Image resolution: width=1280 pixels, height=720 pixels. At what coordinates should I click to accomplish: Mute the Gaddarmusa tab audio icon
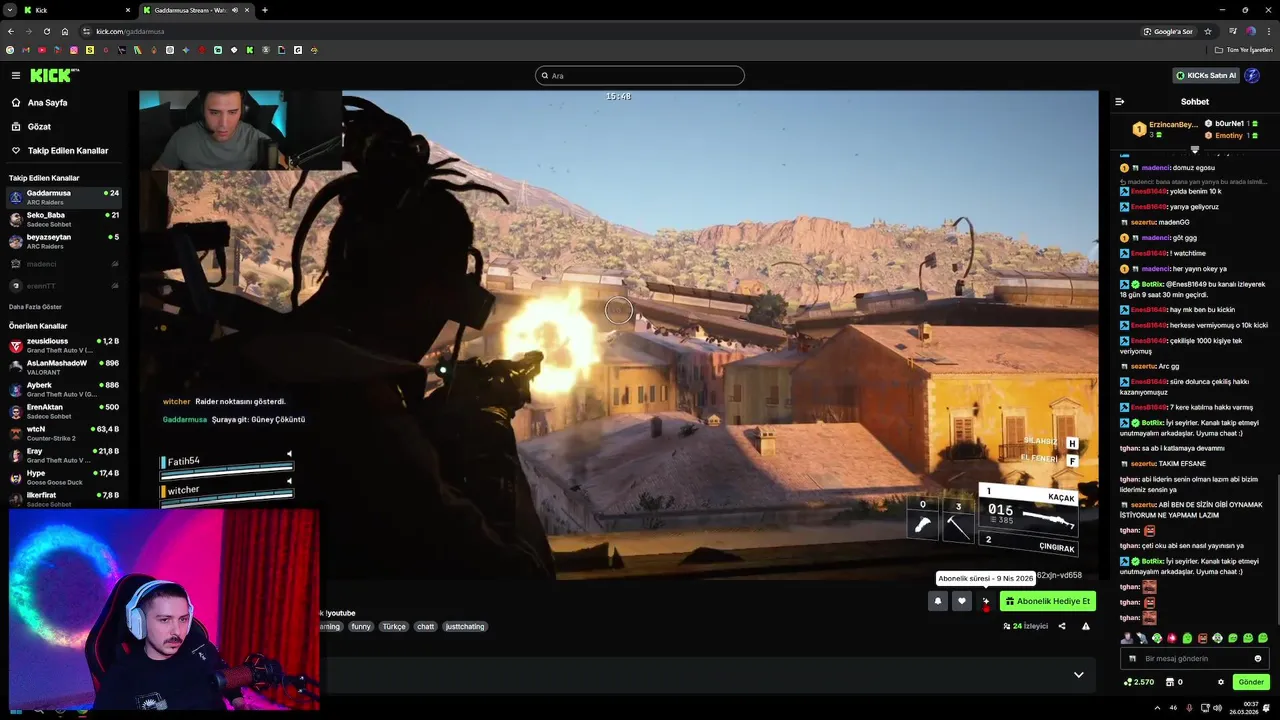tap(235, 10)
